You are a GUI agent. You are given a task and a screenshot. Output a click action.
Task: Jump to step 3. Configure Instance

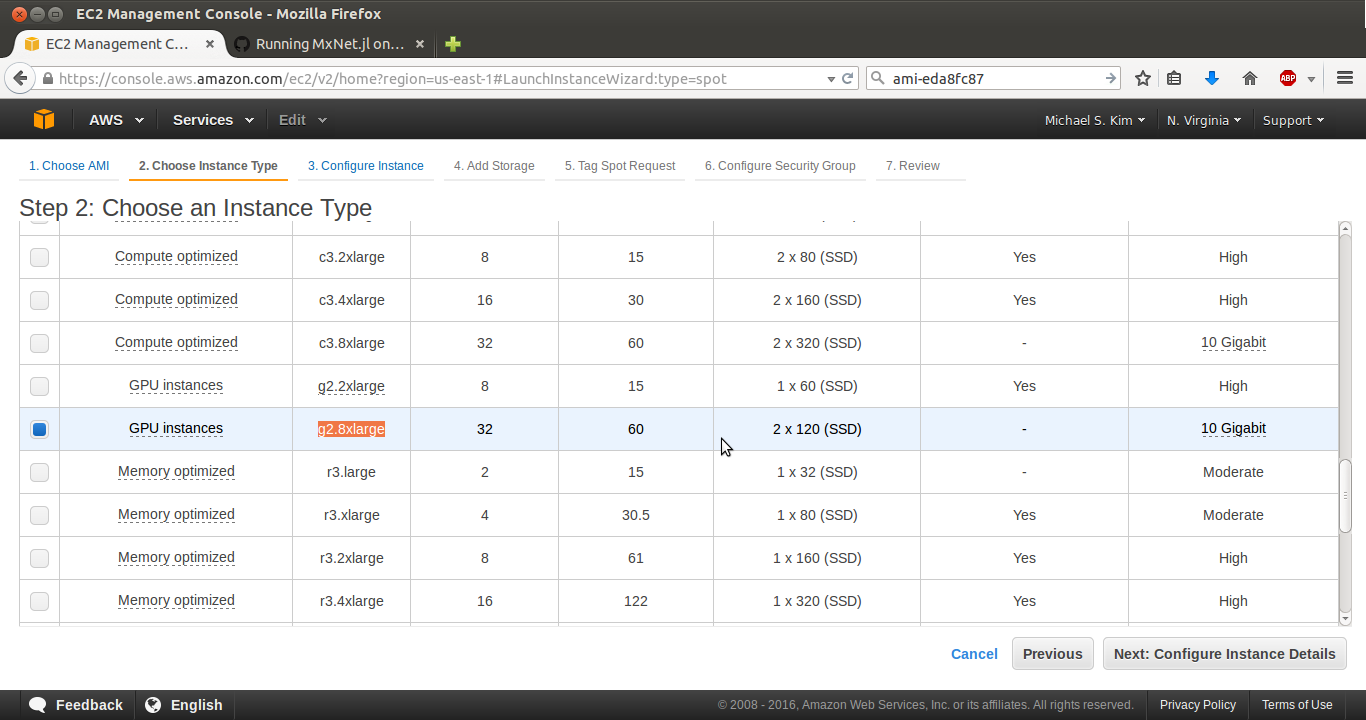366,166
